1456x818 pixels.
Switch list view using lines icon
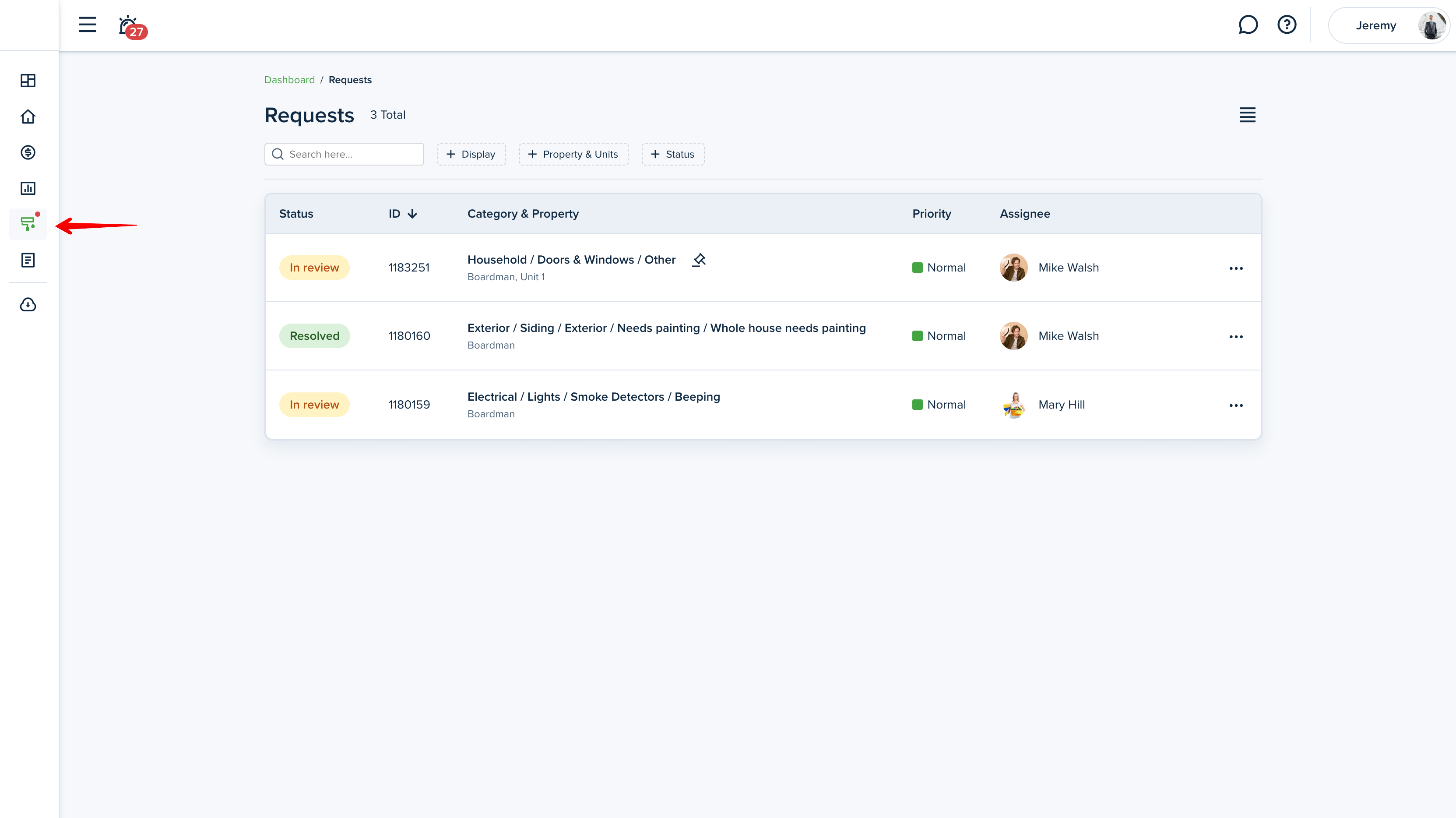coord(1247,115)
